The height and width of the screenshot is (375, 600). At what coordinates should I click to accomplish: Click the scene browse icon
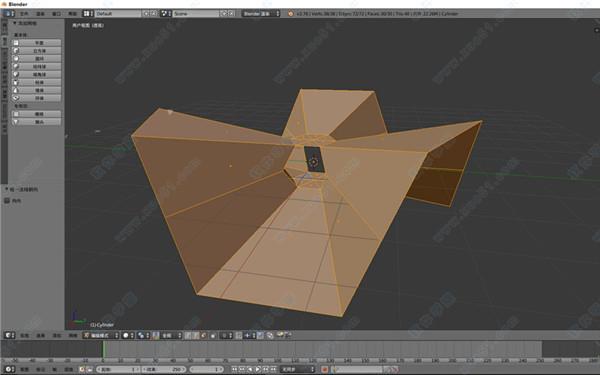click(x=166, y=13)
